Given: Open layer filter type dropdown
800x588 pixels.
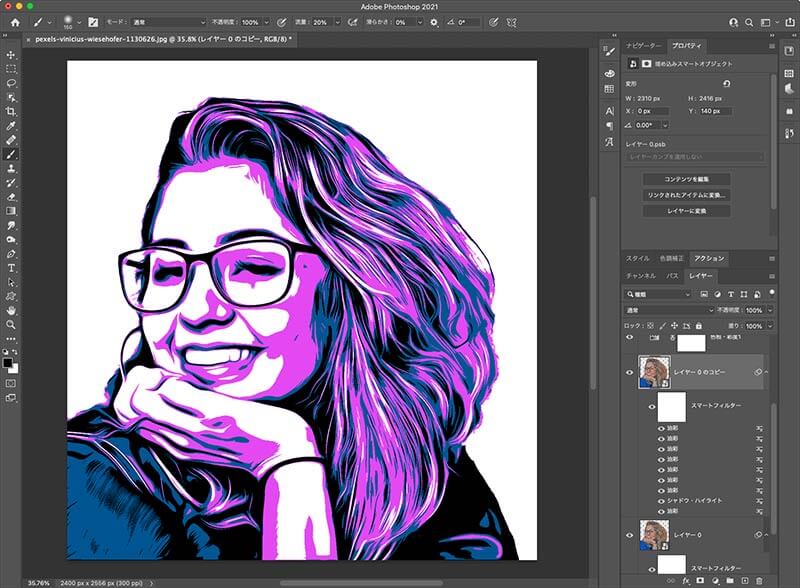Looking at the screenshot, I should click(659, 295).
